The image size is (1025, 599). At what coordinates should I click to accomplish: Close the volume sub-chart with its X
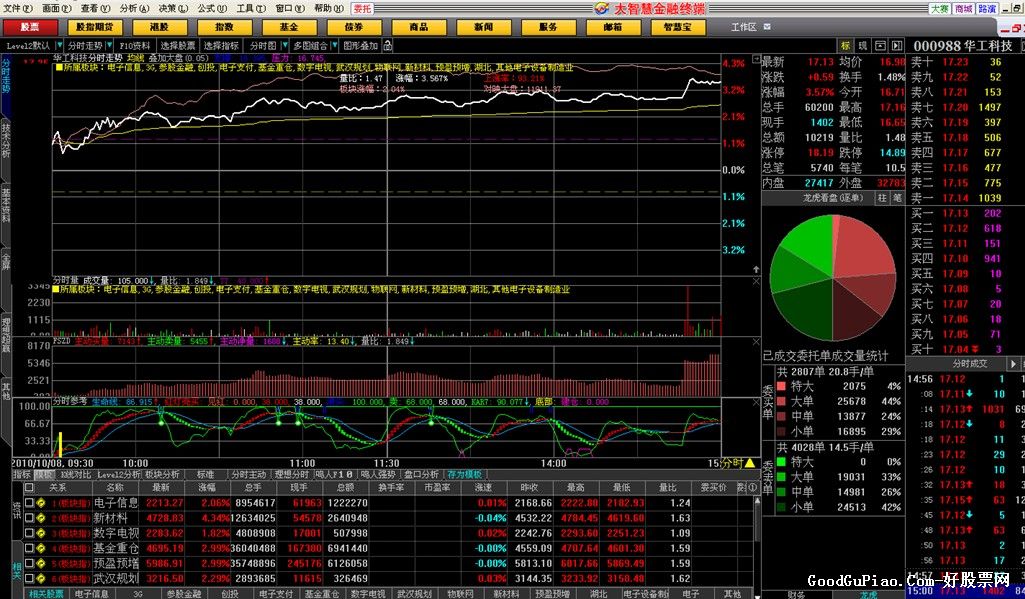pyautogui.click(x=756, y=281)
